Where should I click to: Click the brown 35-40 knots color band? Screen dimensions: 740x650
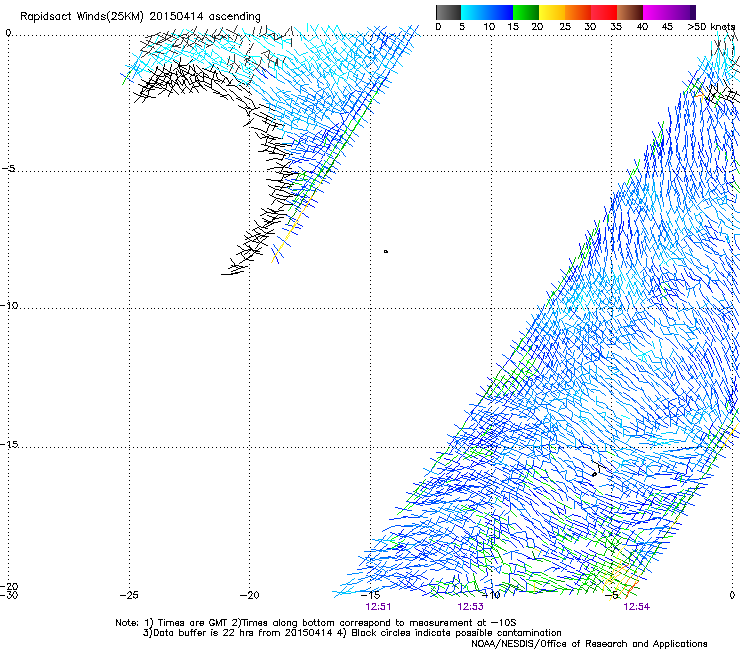(x=630, y=12)
